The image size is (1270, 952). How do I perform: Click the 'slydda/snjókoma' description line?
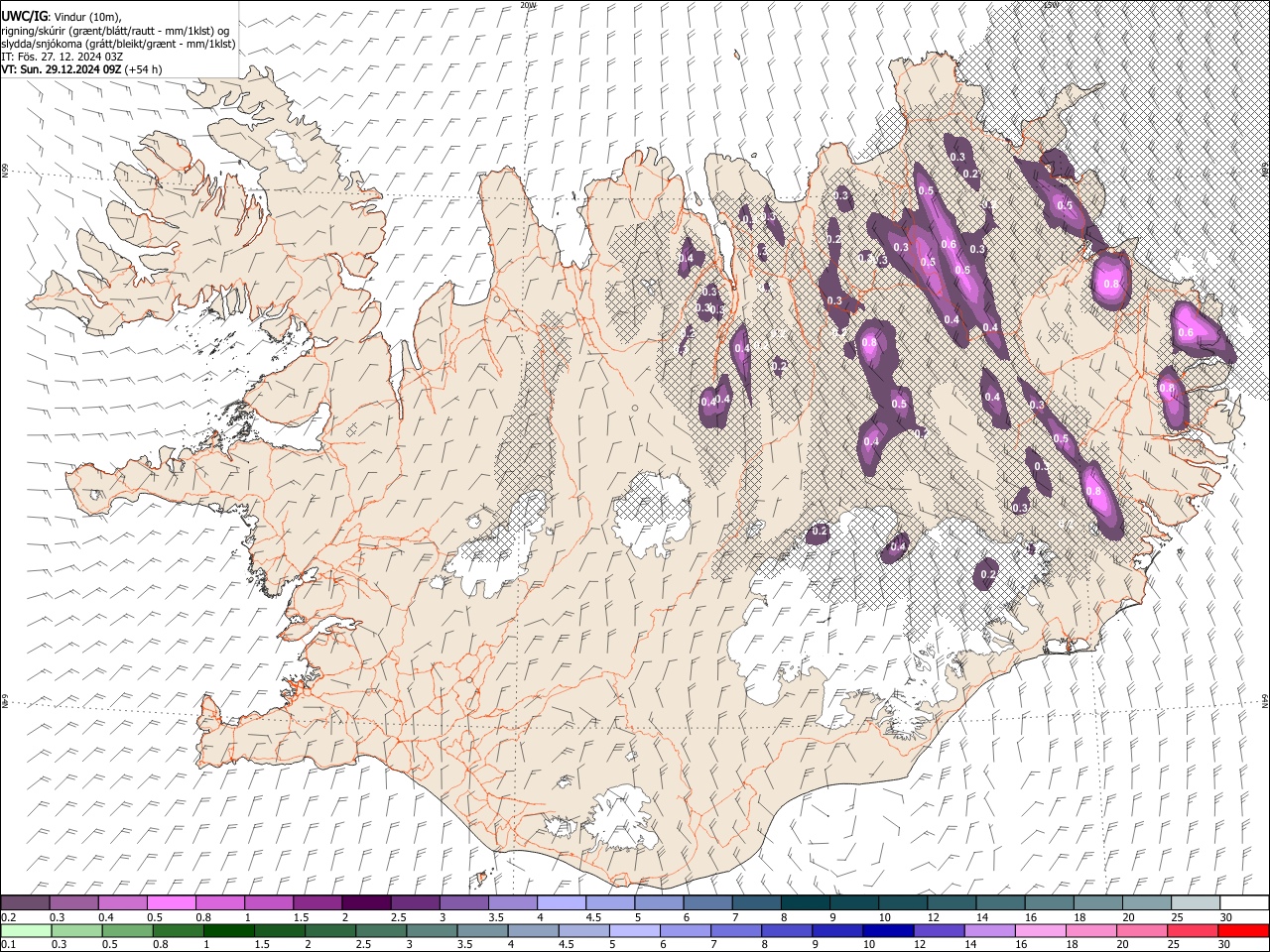pyautogui.click(x=118, y=44)
